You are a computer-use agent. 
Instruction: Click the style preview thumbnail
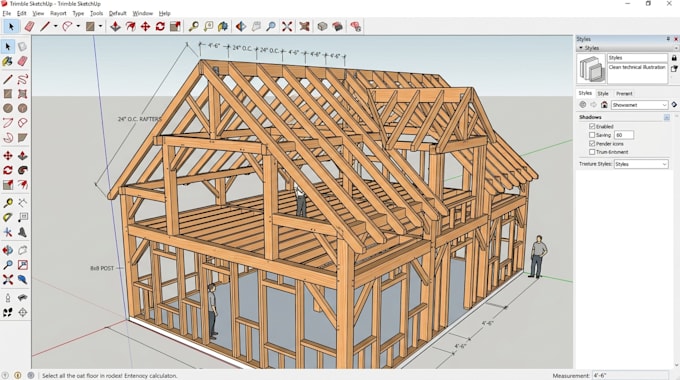pyautogui.click(x=591, y=69)
